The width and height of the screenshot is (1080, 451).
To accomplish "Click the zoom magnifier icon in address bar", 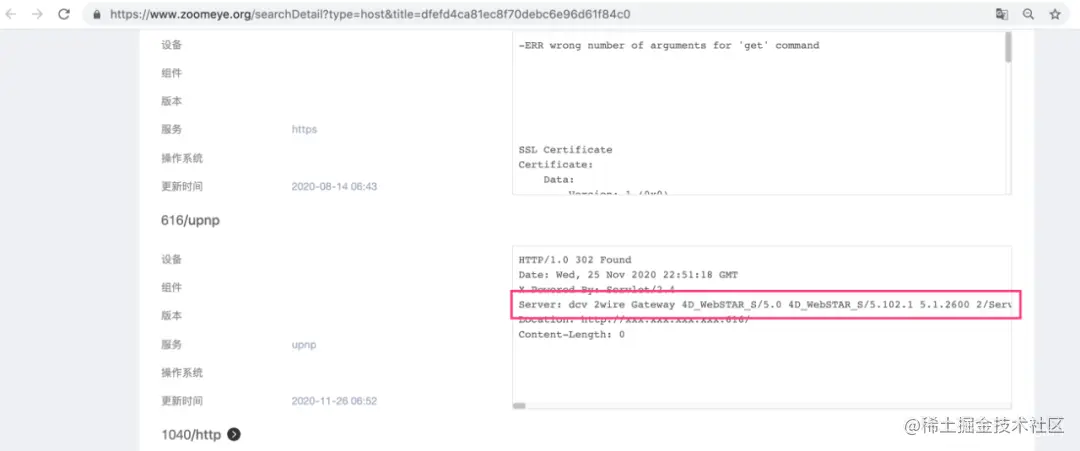I will pyautogui.click(x=1028, y=14).
